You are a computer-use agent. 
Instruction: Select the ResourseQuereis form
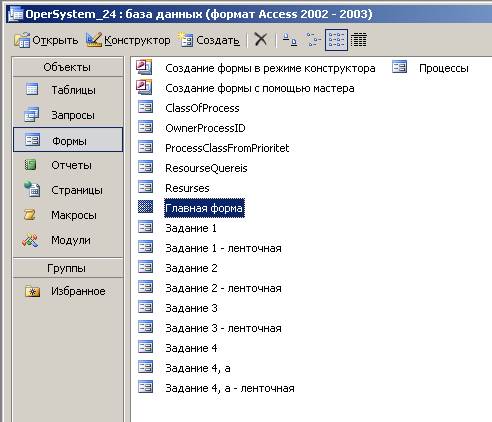coord(206,168)
